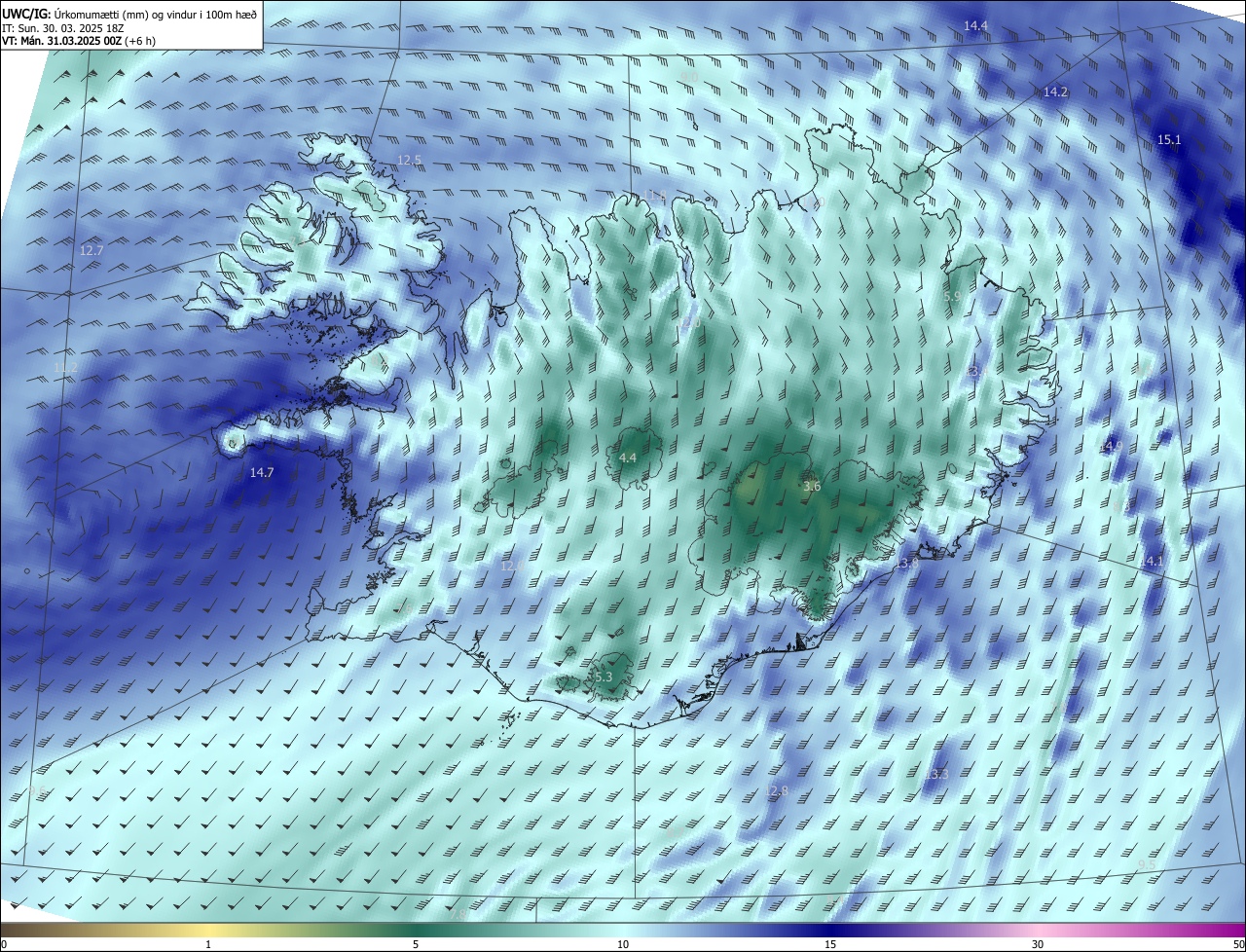Click the 12.5 value label on the map
Image resolution: width=1246 pixels, height=952 pixels.
click(410, 161)
